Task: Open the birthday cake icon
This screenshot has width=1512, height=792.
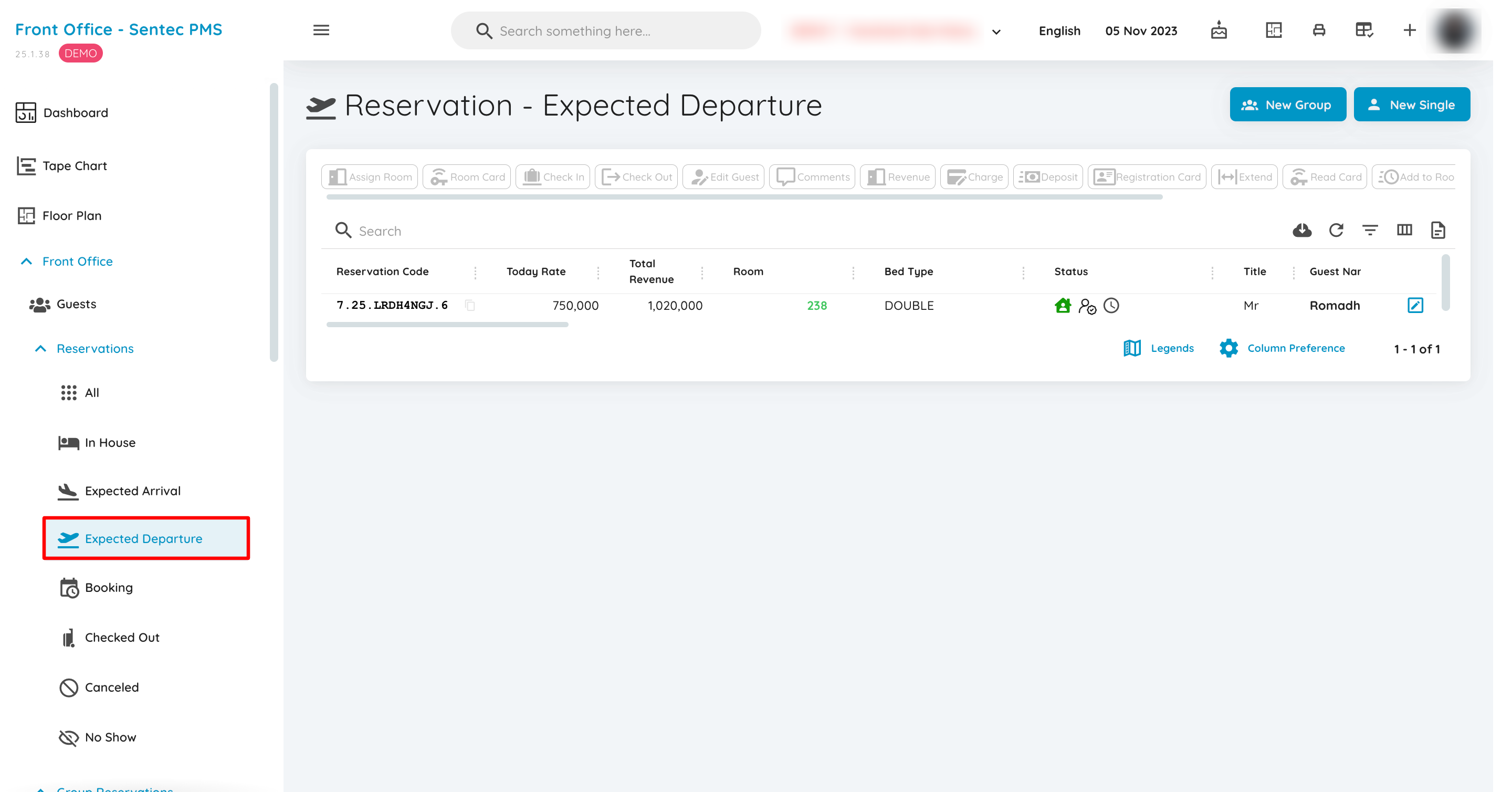Action: click(x=1219, y=30)
